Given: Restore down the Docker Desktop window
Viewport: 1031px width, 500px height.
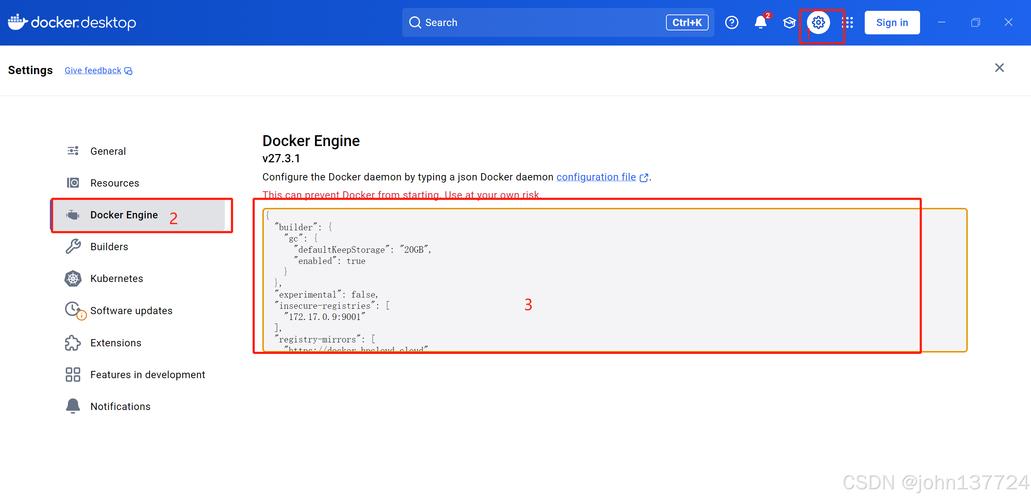Looking at the screenshot, I should pos(975,22).
